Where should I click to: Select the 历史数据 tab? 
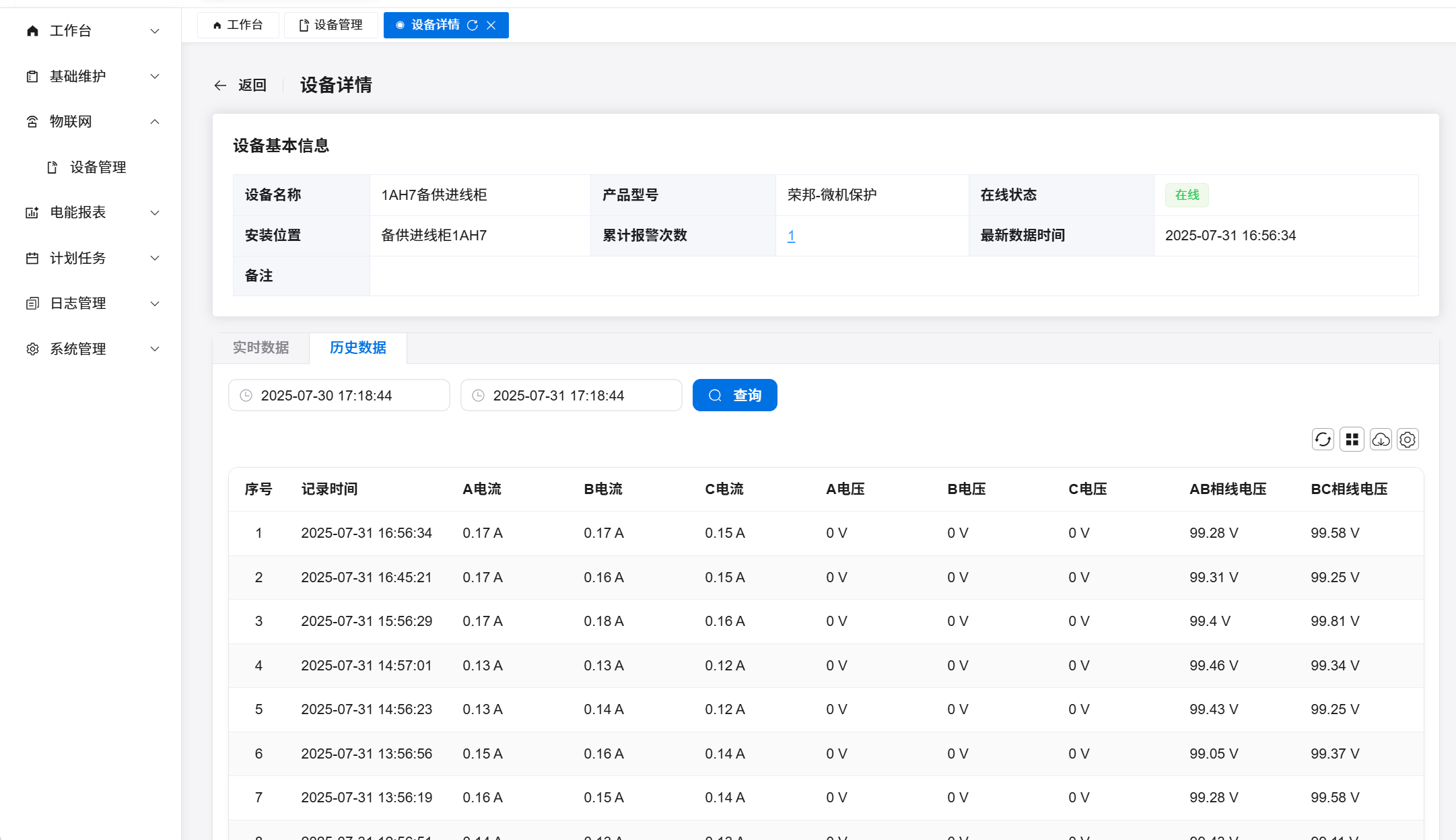(x=358, y=348)
